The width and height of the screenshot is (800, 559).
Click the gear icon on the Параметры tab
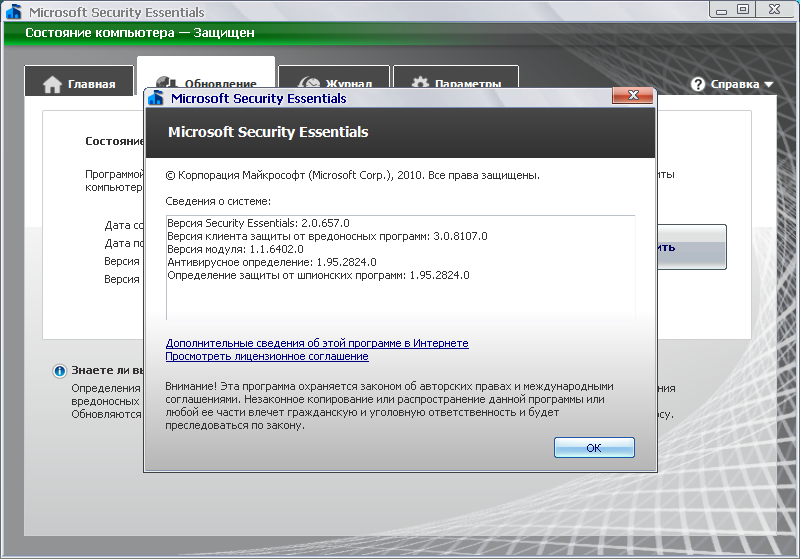tap(420, 84)
